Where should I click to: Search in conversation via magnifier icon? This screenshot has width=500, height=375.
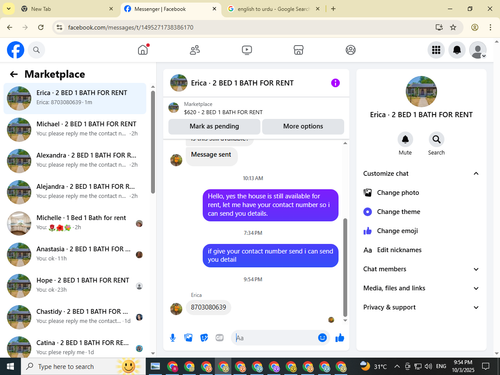[436, 139]
